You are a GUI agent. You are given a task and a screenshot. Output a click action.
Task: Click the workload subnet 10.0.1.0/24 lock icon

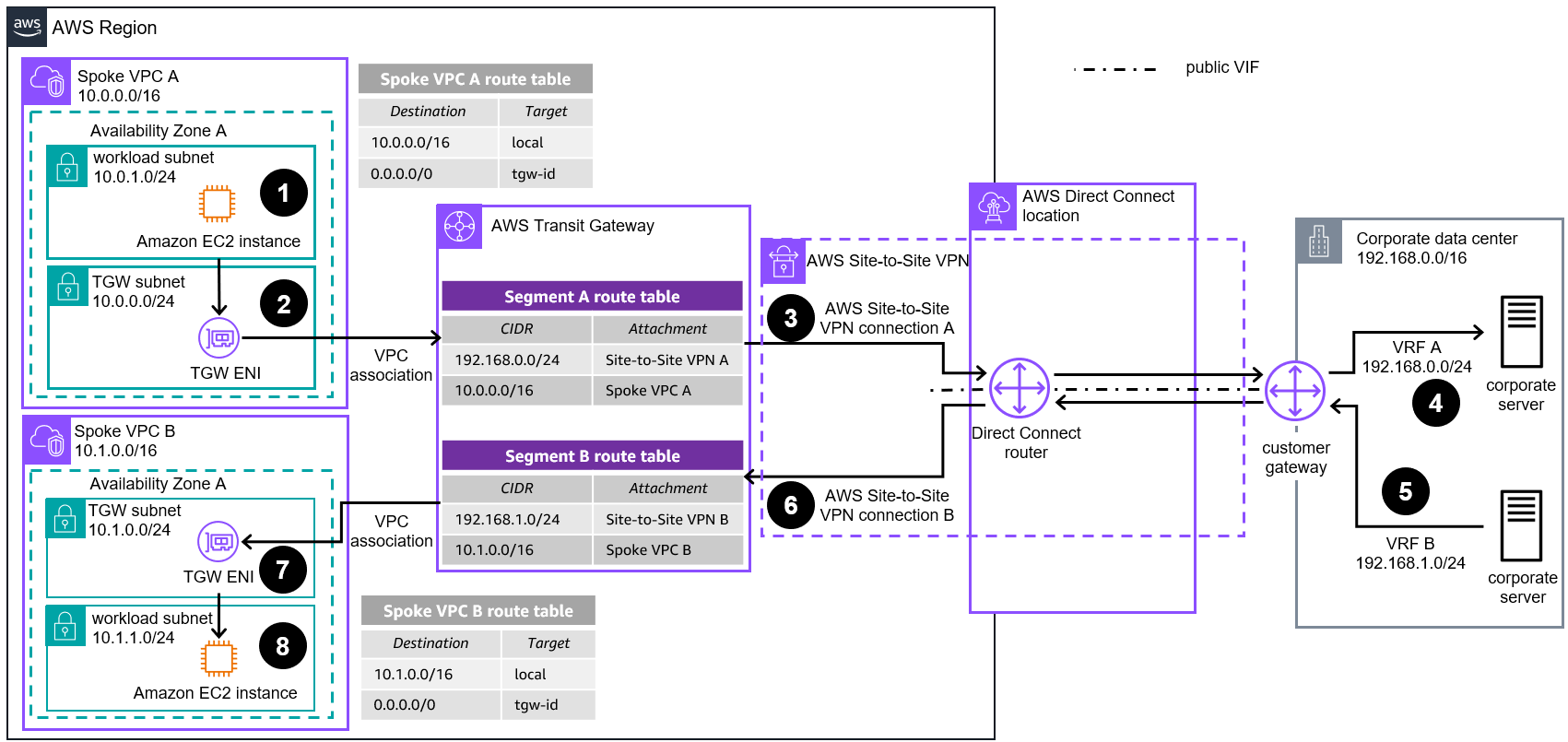point(67,167)
